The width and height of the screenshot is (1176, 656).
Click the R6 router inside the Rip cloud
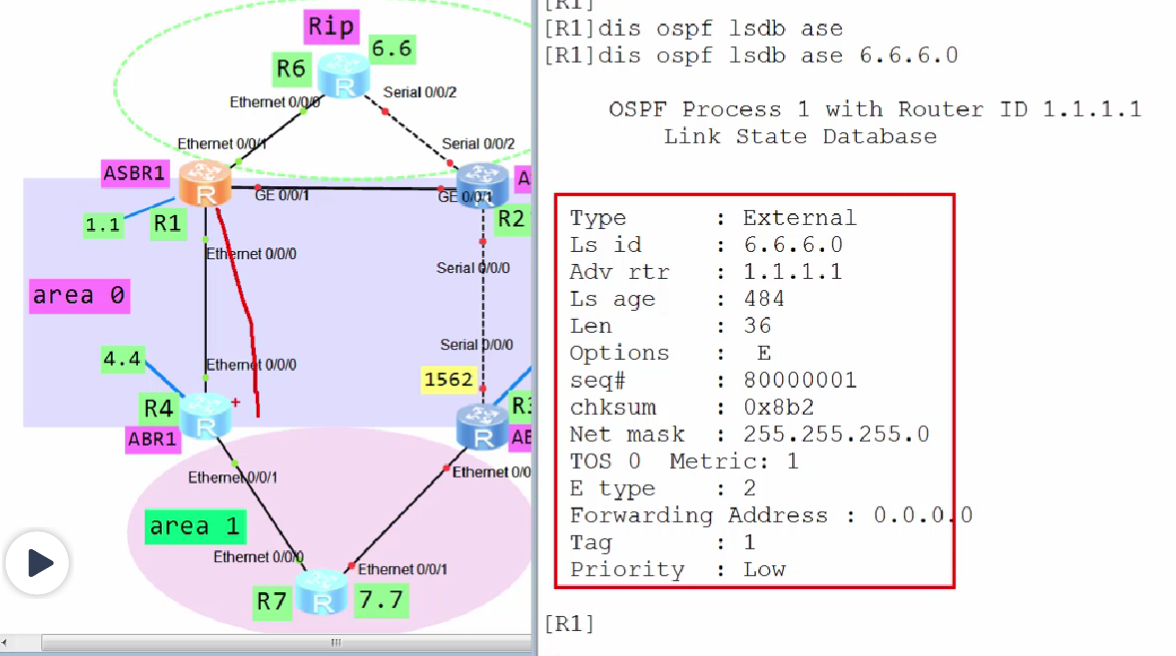343,75
